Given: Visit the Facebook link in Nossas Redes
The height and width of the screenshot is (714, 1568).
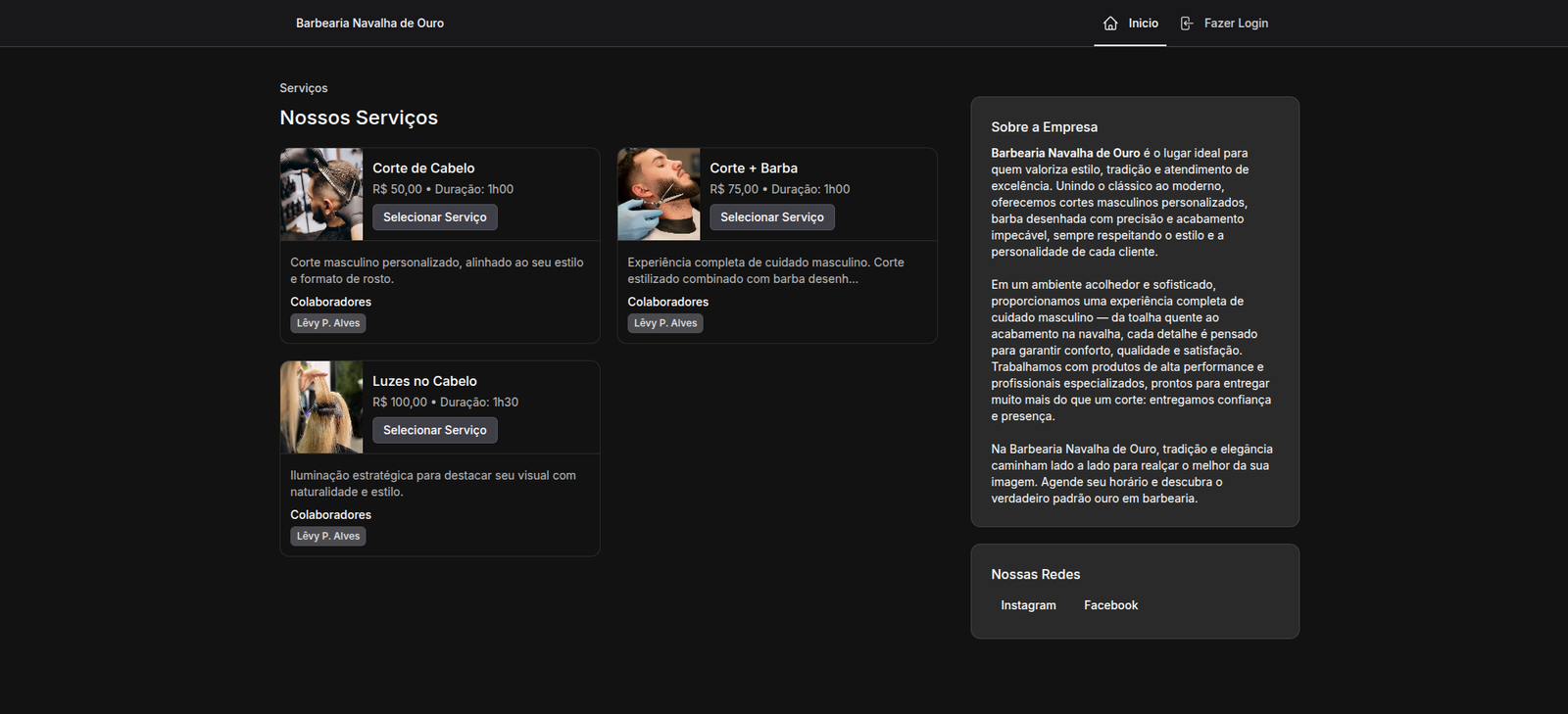Looking at the screenshot, I should (1110, 605).
